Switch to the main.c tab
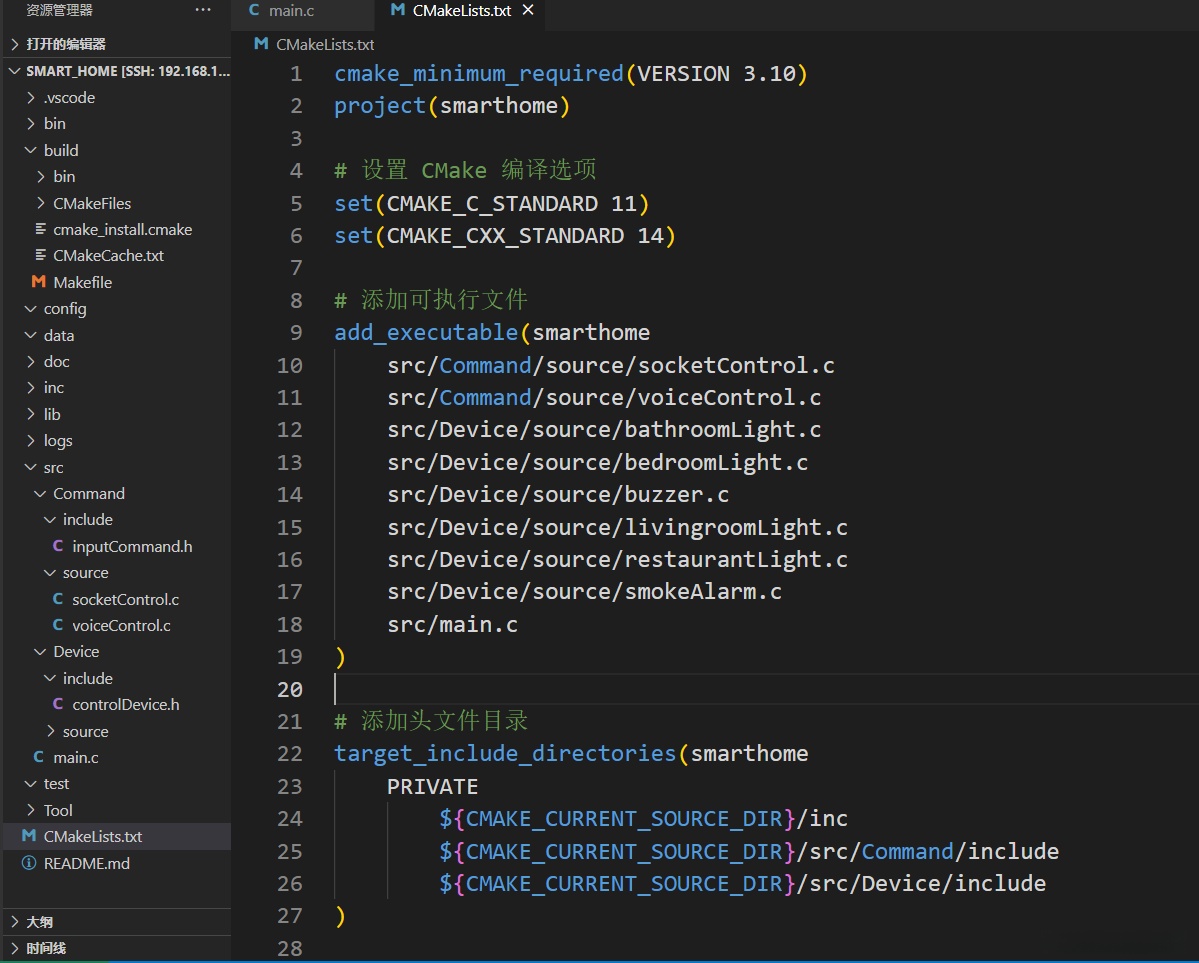1199x963 pixels. 290,11
